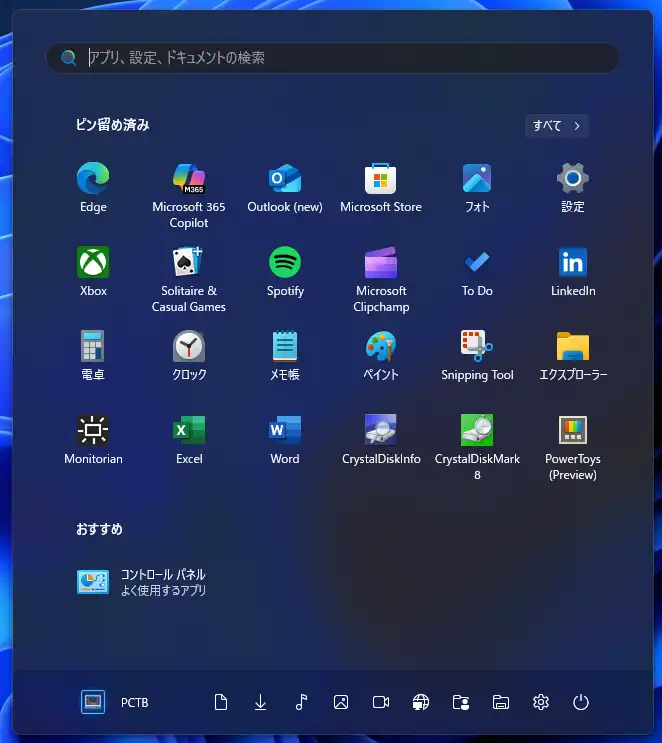Open Network from bottom bar
Viewport: 662px width, 743px height.
point(421,702)
